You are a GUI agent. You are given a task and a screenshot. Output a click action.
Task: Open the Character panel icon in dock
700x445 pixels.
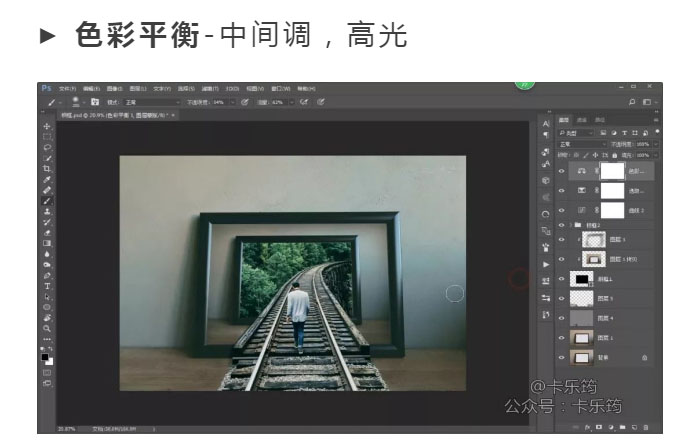[546, 124]
